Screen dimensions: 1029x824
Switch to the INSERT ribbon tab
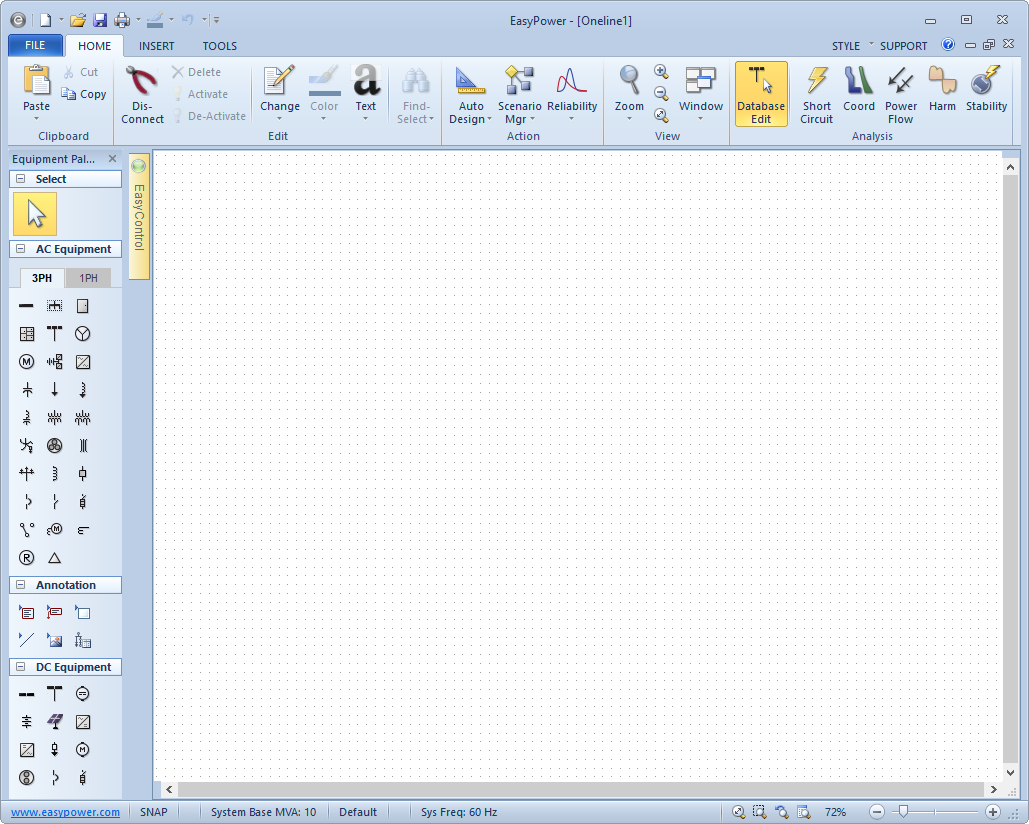point(156,46)
